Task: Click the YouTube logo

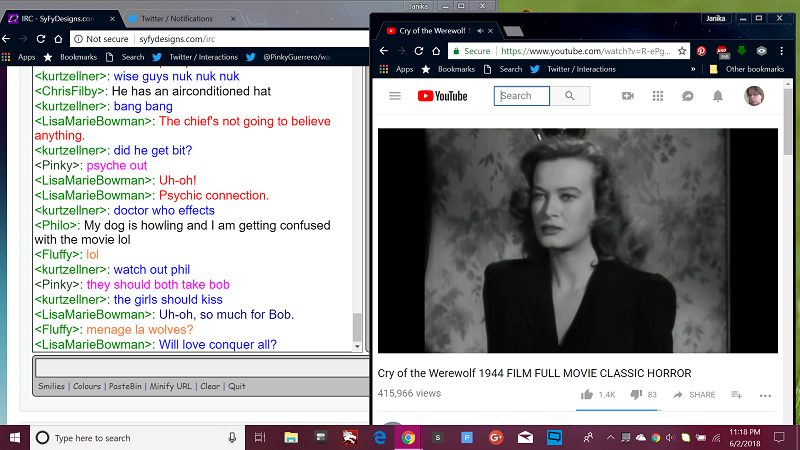Action: coord(442,96)
